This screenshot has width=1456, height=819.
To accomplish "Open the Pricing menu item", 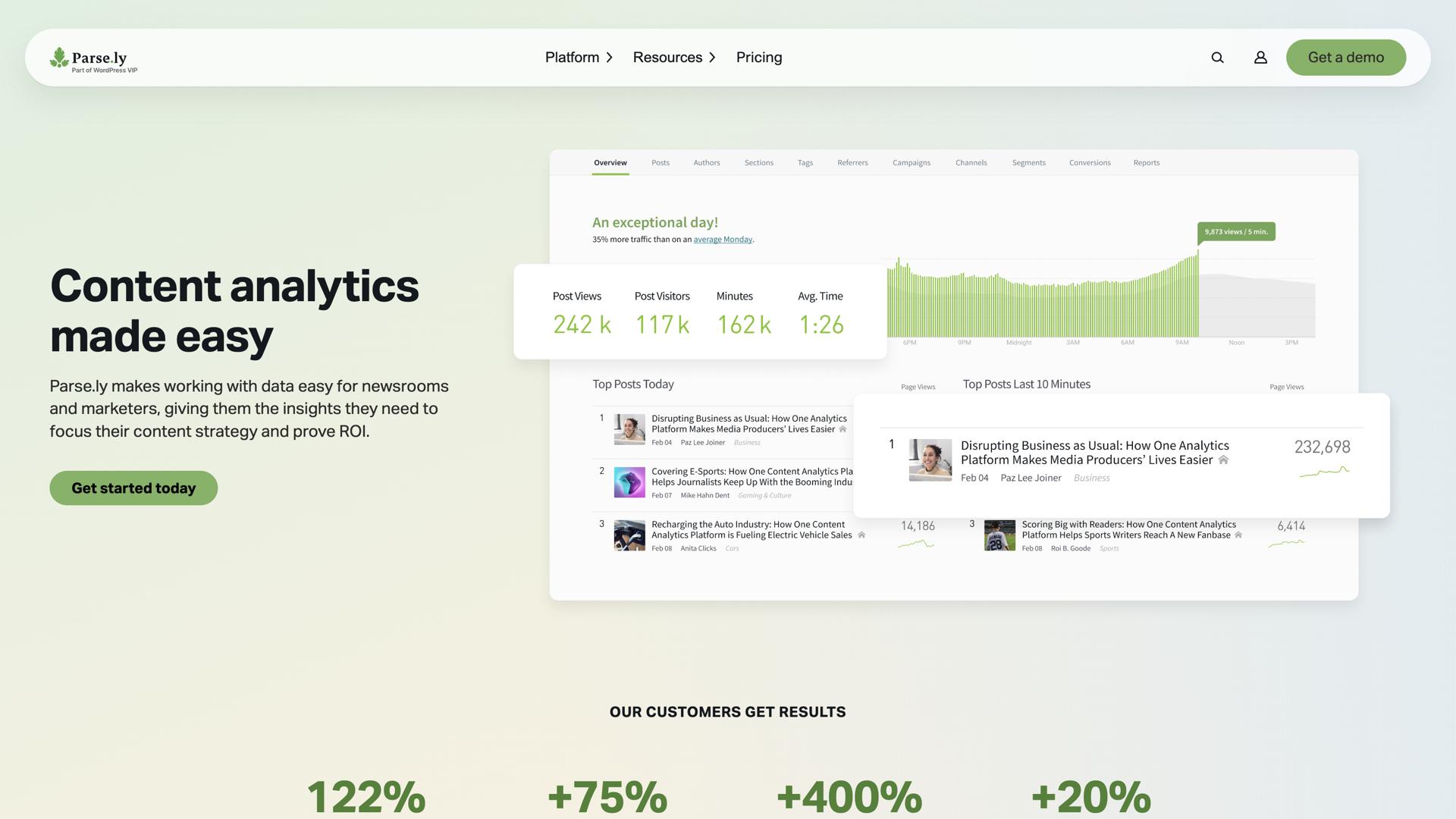I will pos(758,57).
